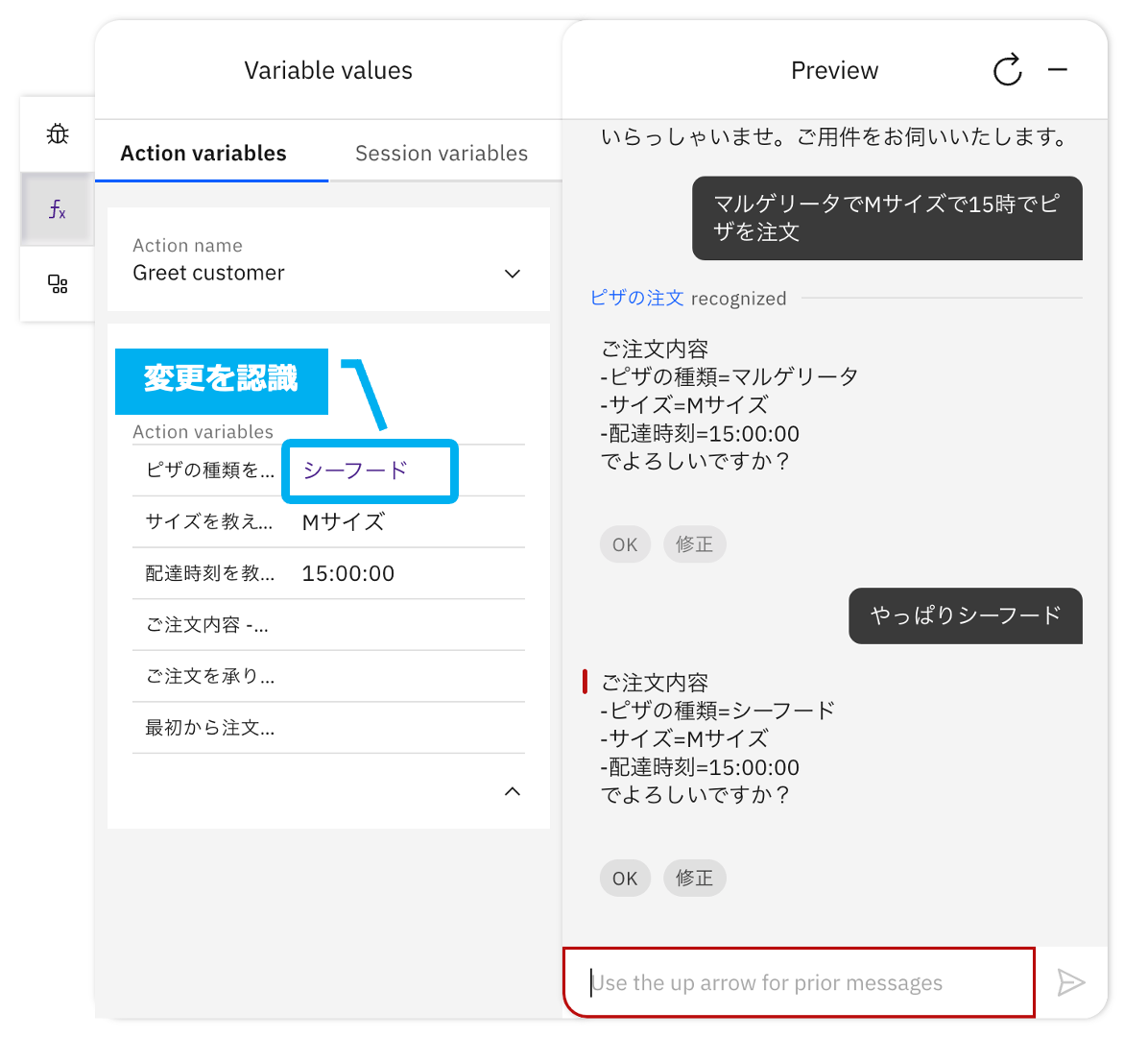This screenshot has width=1148, height=1037.
Task: Click the Variable values panel title
Action: (x=328, y=70)
